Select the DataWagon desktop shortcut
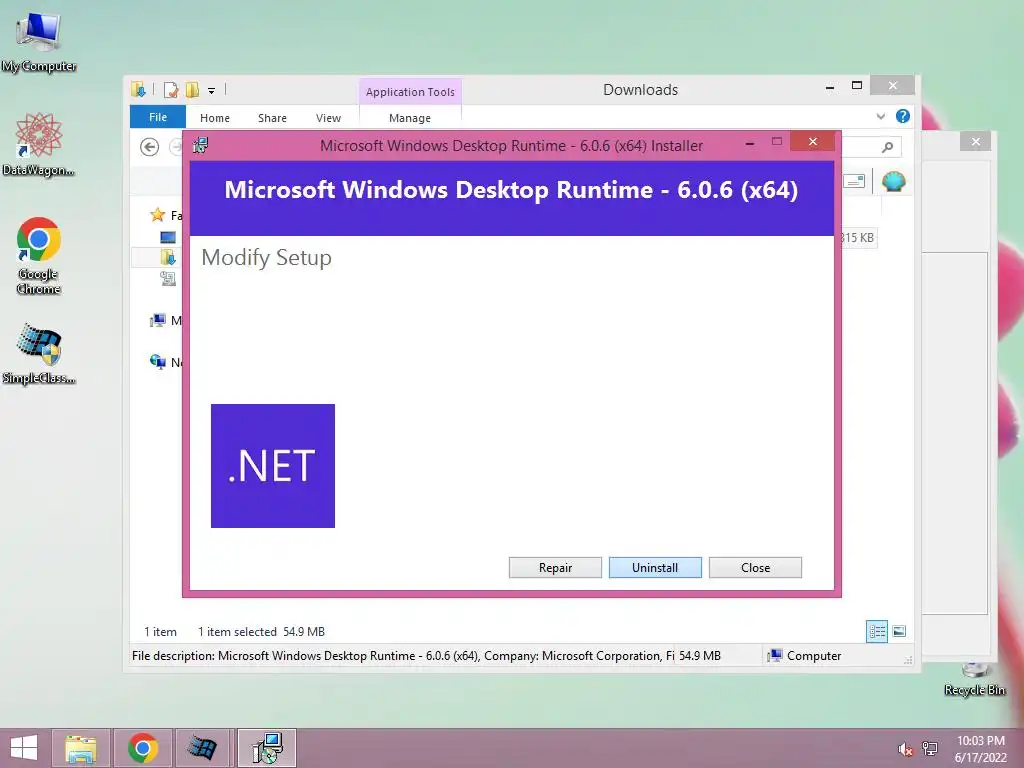 click(x=39, y=144)
